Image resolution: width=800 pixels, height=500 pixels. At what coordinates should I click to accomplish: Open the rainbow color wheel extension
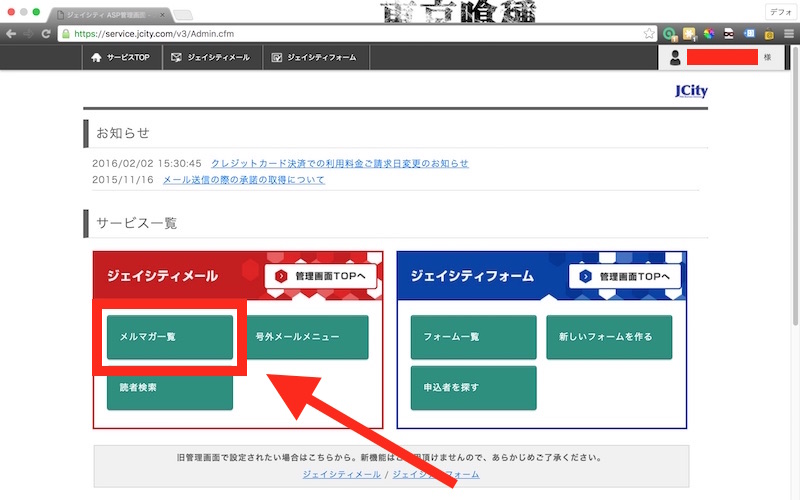click(x=709, y=34)
